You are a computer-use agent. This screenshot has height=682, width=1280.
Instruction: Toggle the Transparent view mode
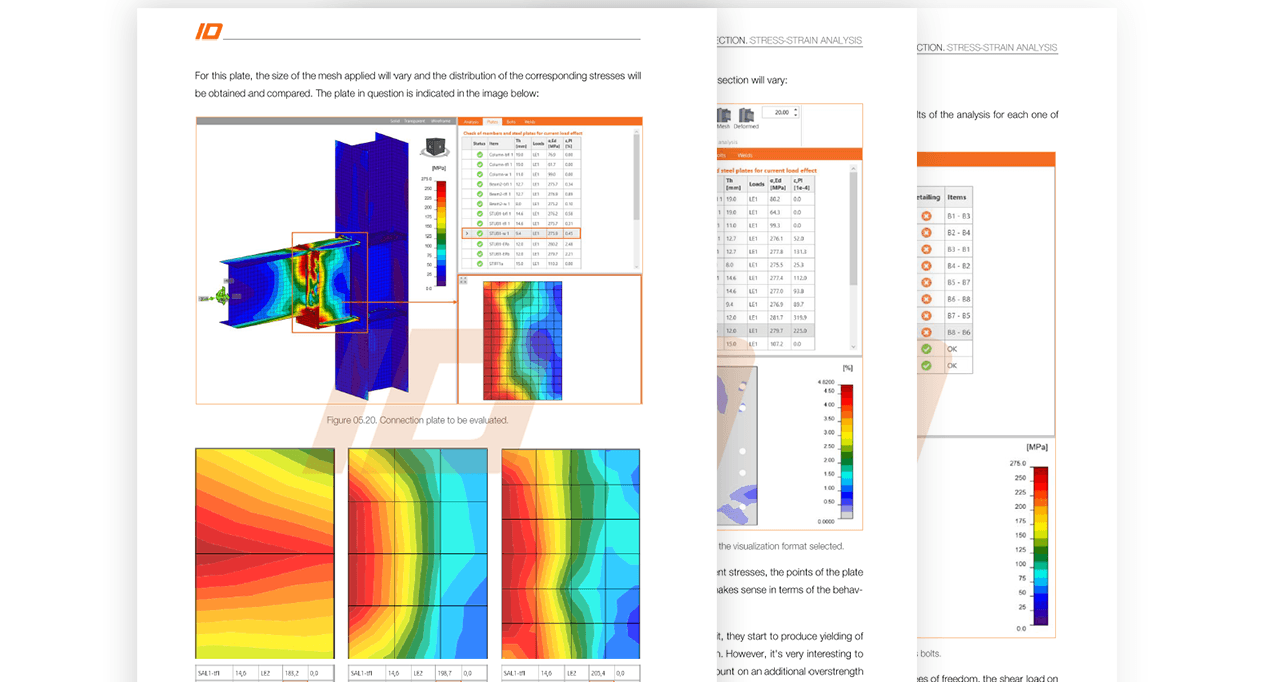coord(414,121)
